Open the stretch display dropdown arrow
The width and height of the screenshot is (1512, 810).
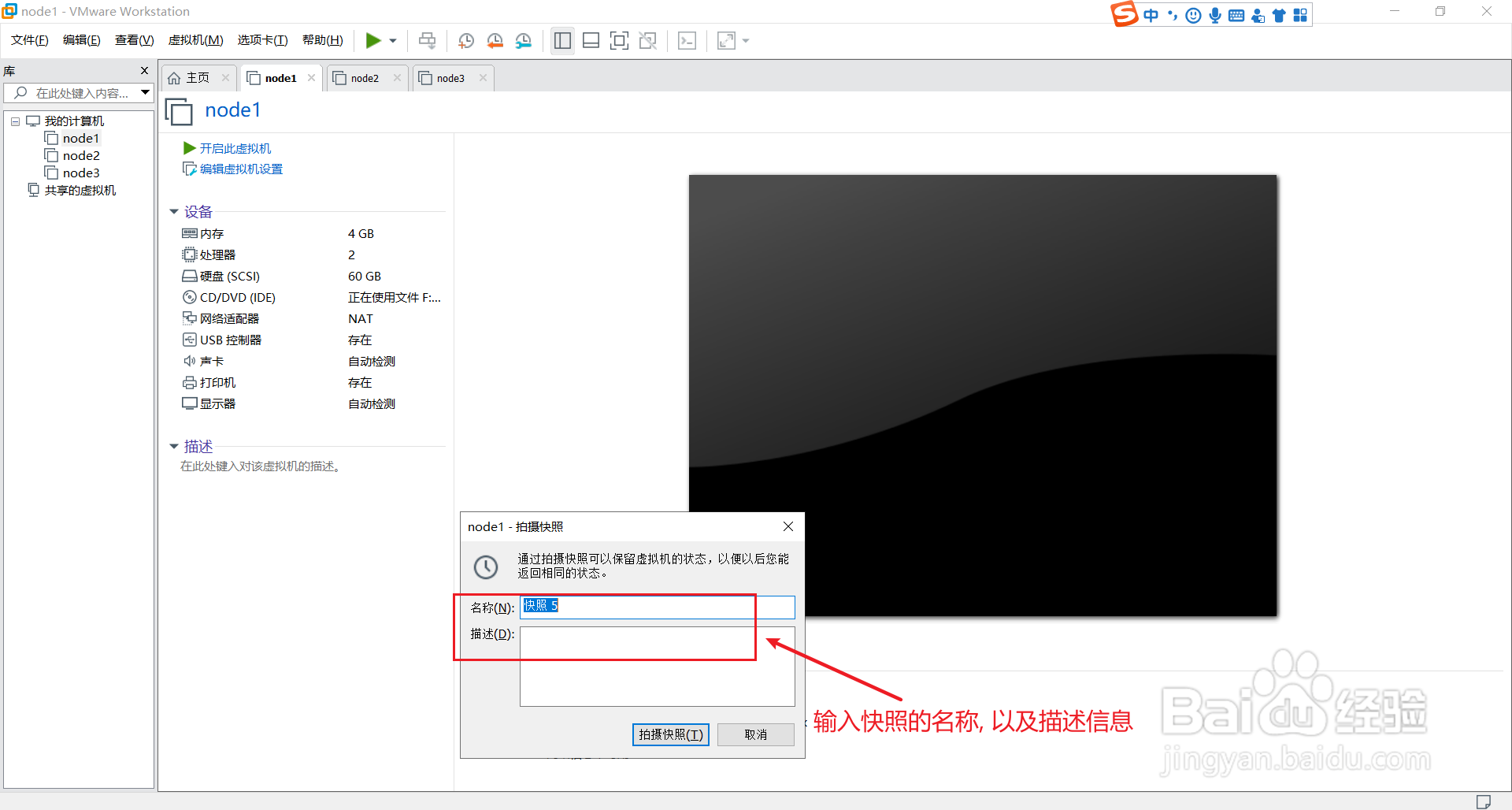pyautogui.click(x=746, y=41)
